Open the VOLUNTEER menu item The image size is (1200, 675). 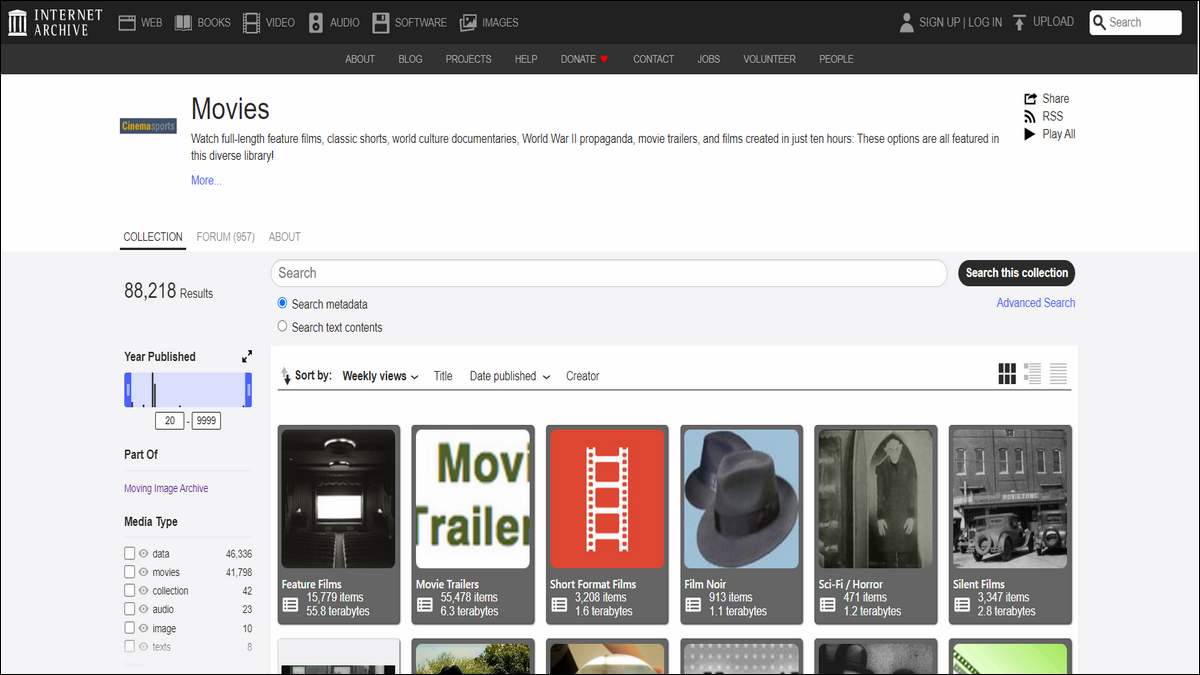pyautogui.click(x=769, y=59)
